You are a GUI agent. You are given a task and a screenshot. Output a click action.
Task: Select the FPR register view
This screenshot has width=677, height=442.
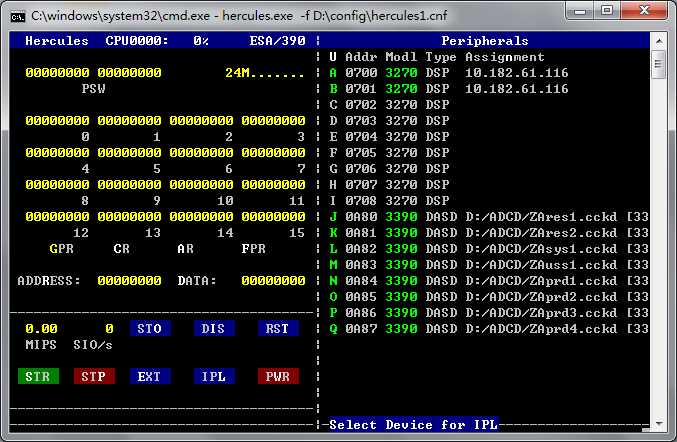pyautogui.click(x=254, y=249)
